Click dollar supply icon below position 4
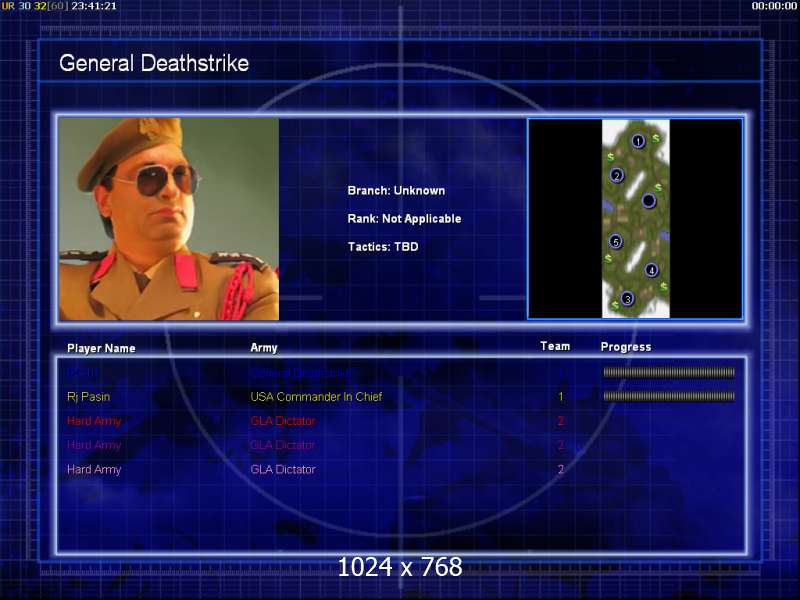Image resolution: width=800 pixels, height=600 pixels. 663,287
